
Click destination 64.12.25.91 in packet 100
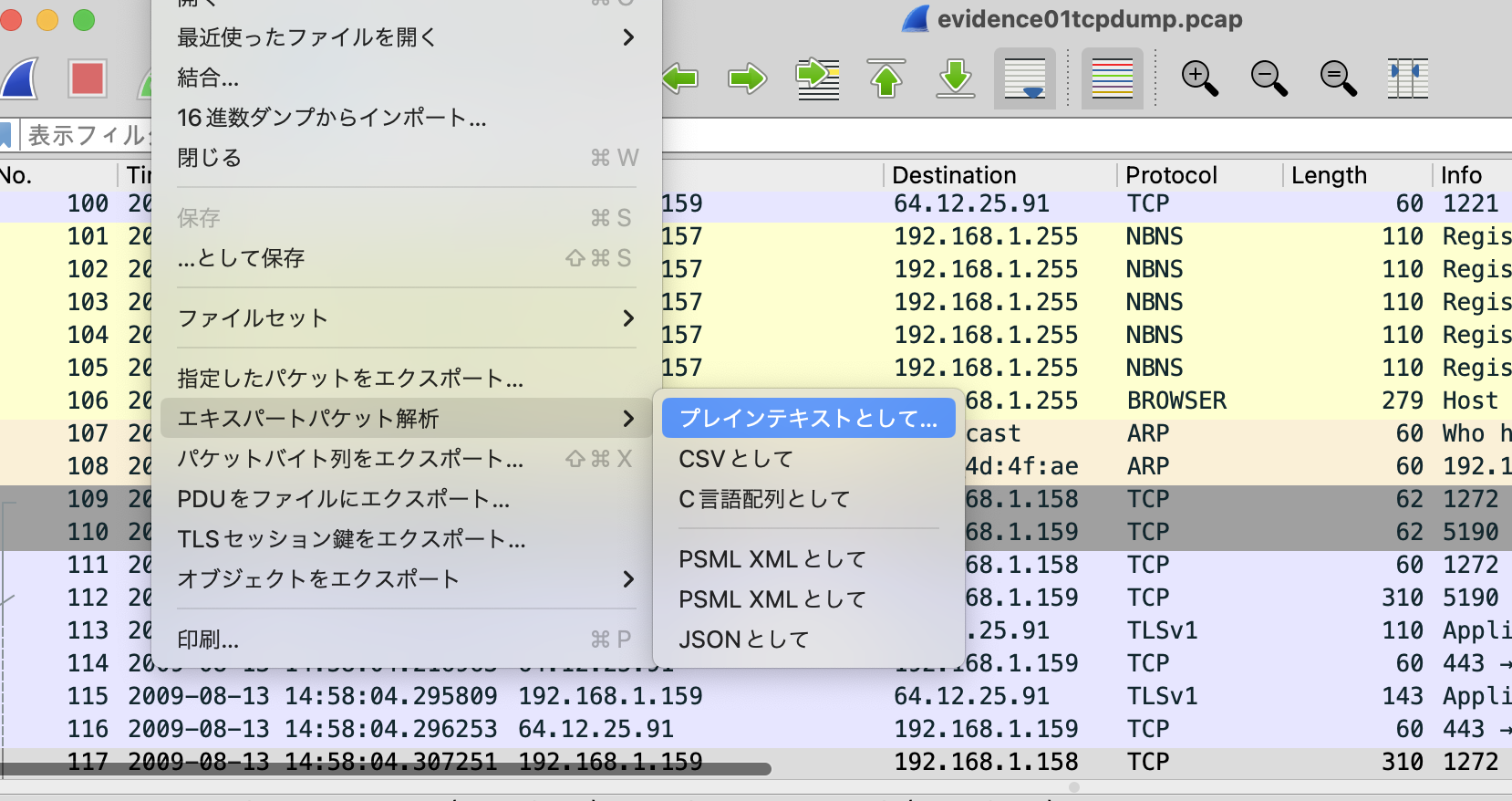coord(971,203)
